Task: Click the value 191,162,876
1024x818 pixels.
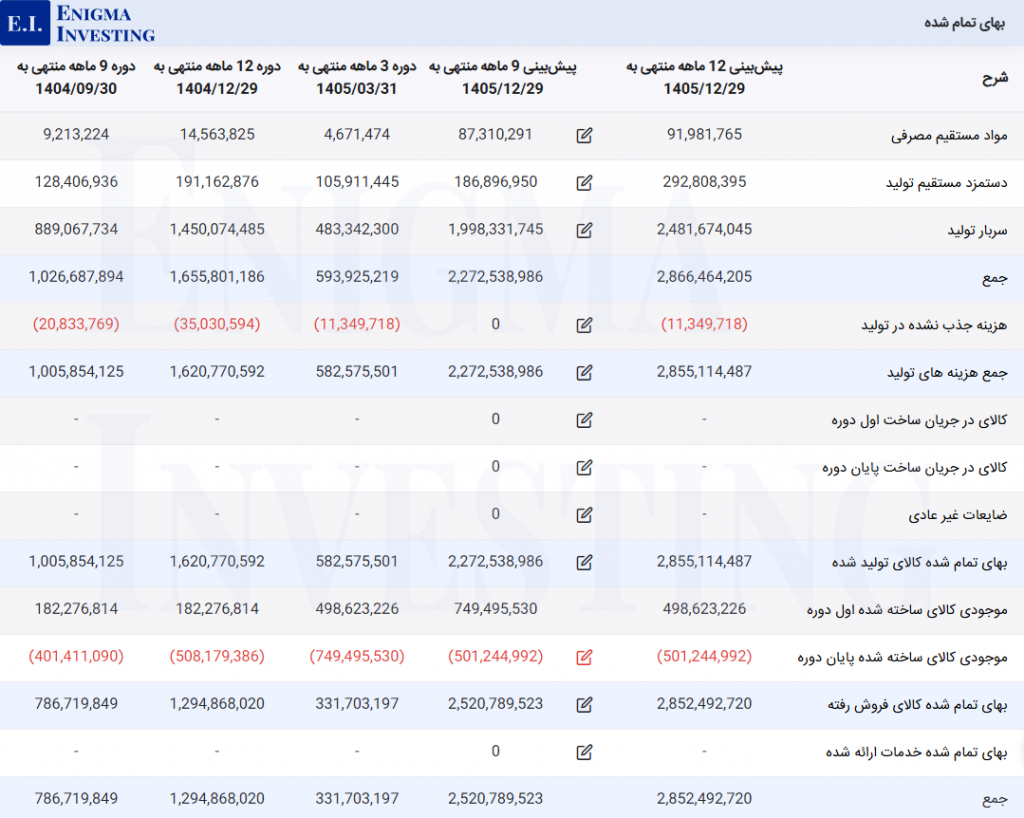Action: pyautogui.click(x=217, y=182)
